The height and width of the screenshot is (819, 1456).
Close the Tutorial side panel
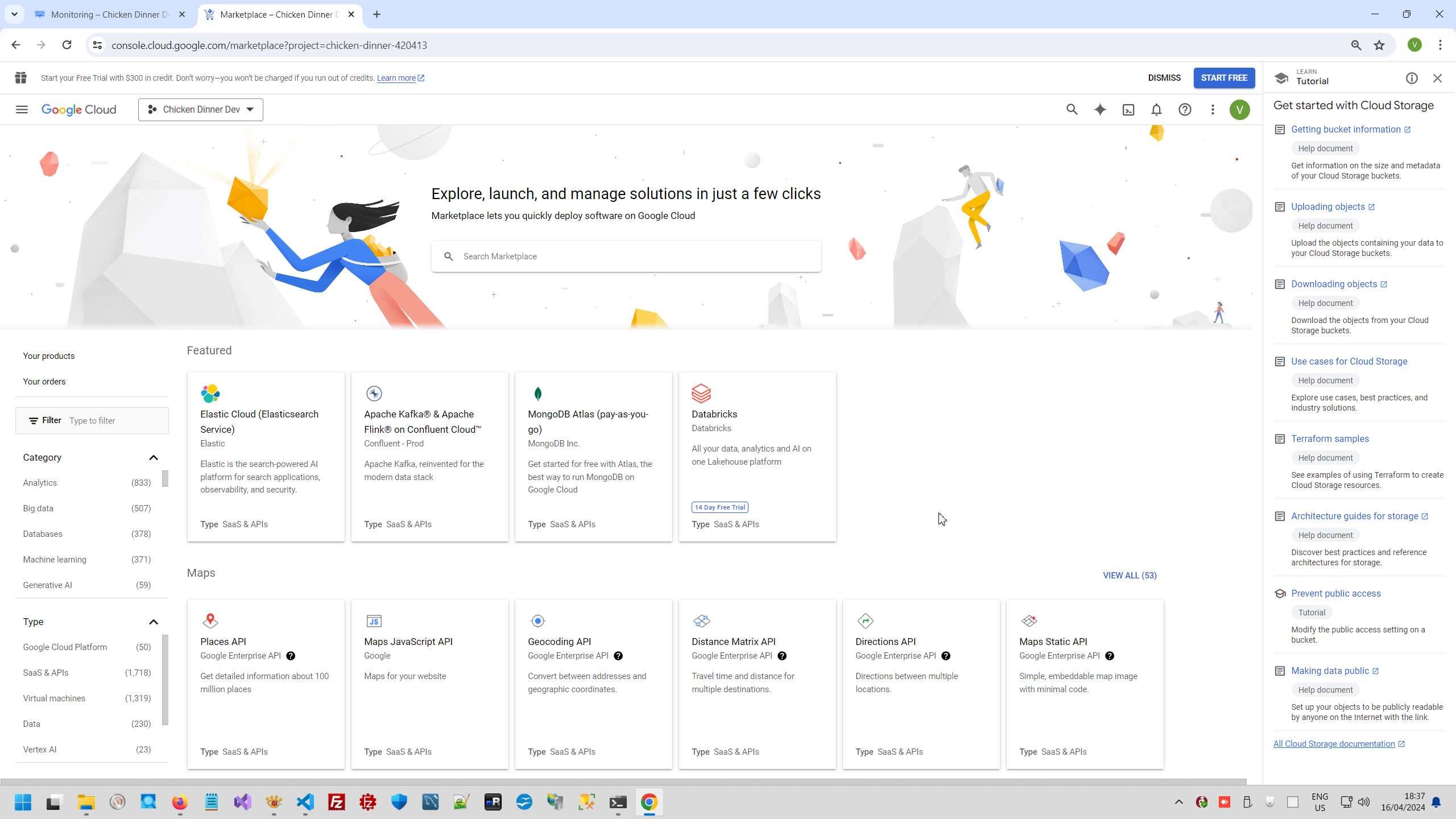[1437, 78]
